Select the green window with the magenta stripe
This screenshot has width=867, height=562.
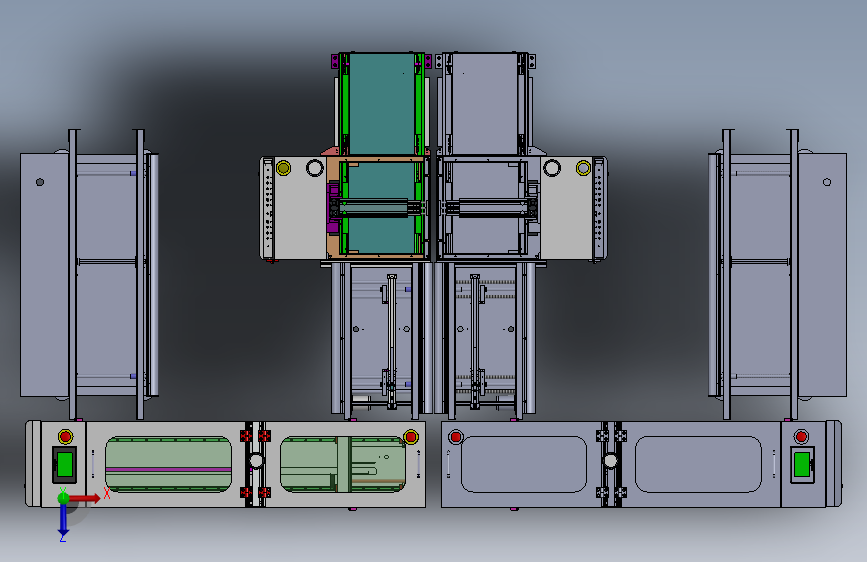click(168, 464)
